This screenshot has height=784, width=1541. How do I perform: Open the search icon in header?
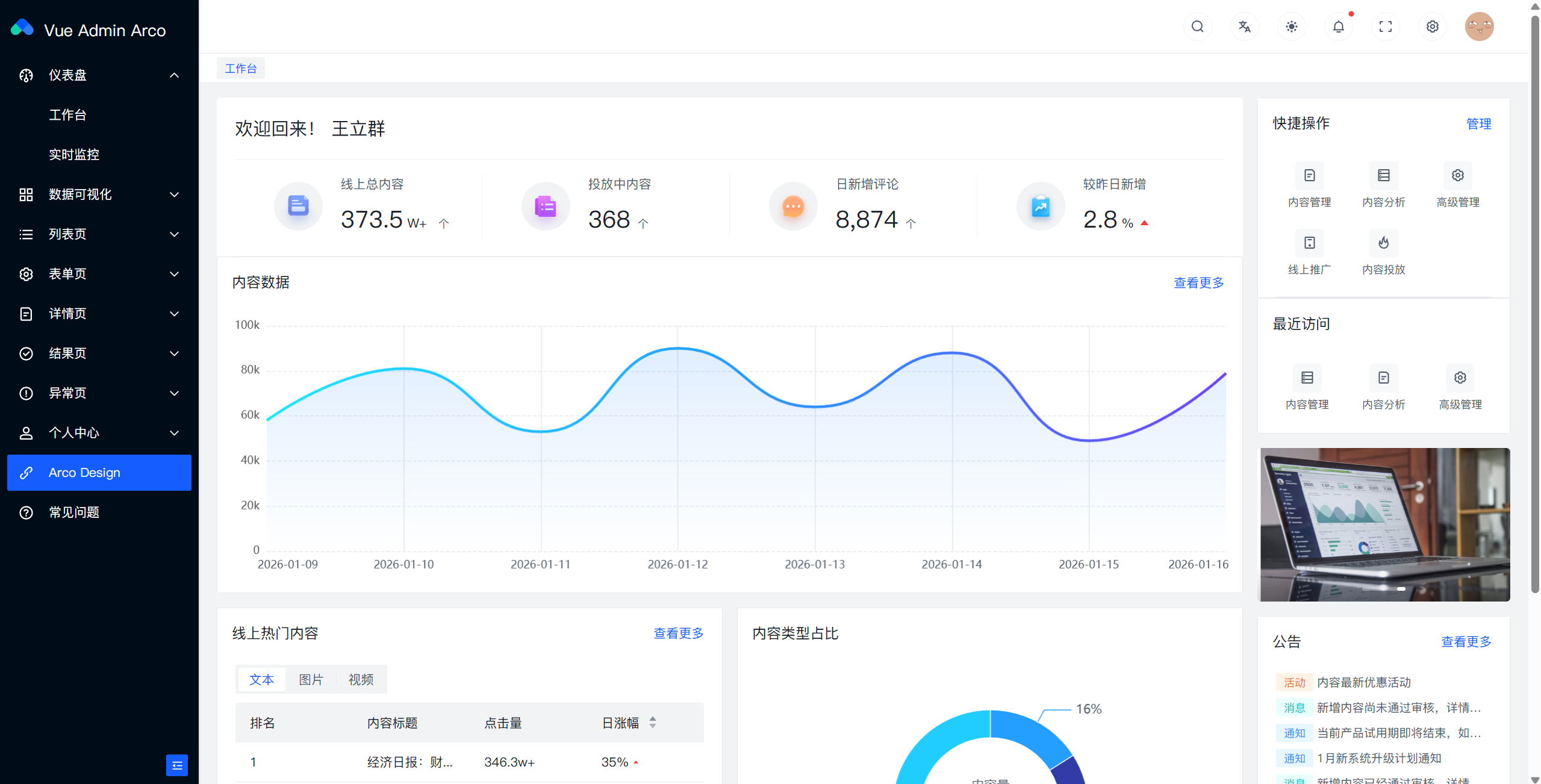(1197, 26)
